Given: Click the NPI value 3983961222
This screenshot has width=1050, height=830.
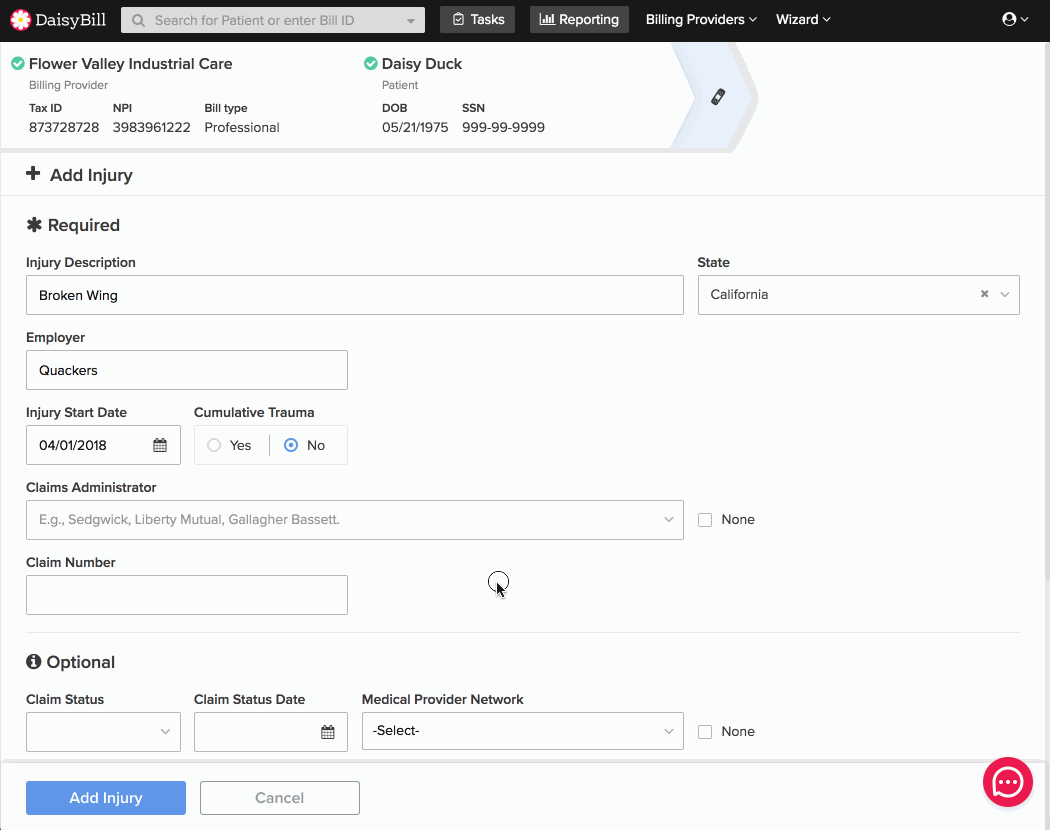Looking at the screenshot, I should [x=151, y=127].
